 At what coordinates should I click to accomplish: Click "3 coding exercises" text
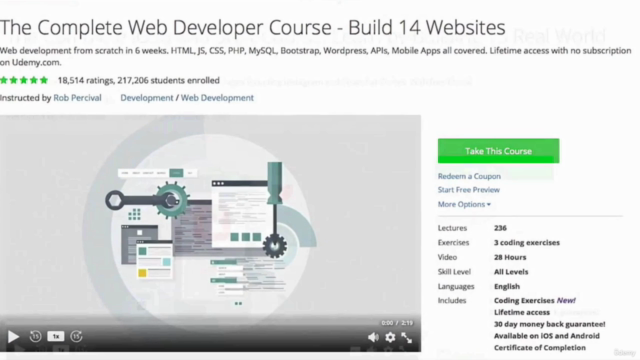pyautogui.click(x=527, y=243)
